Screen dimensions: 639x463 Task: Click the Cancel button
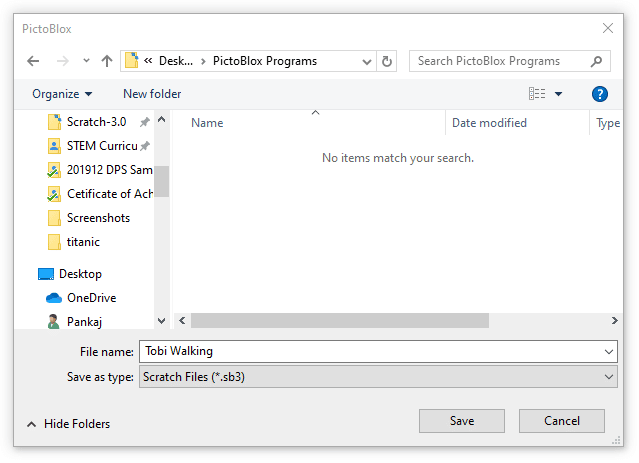coord(562,421)
